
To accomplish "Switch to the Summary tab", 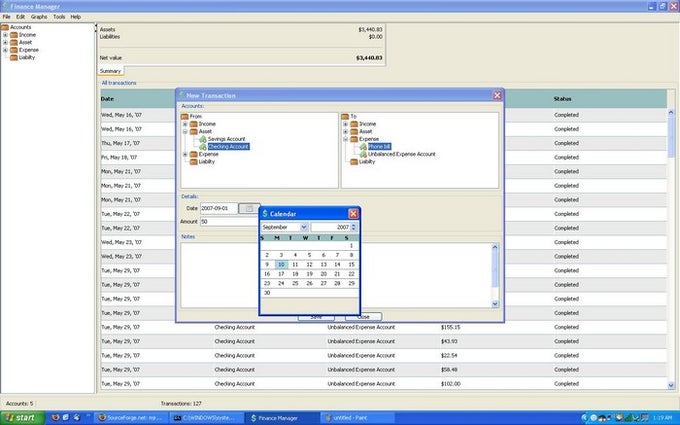I will [110, 71].
